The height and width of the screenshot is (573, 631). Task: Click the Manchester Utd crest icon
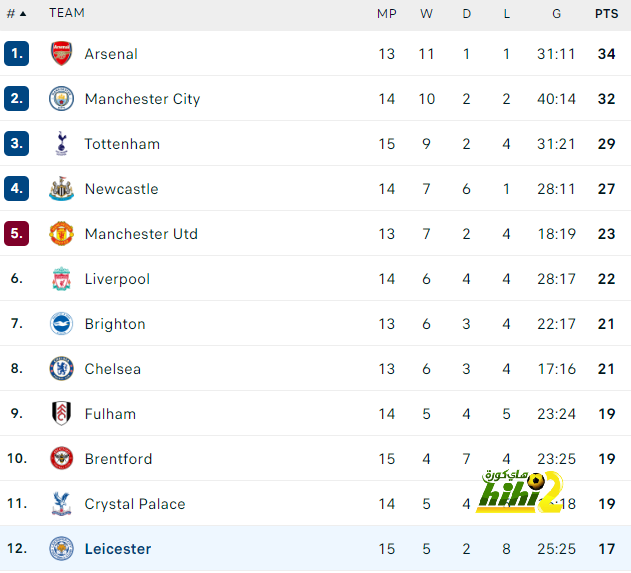tap(62, 234)
